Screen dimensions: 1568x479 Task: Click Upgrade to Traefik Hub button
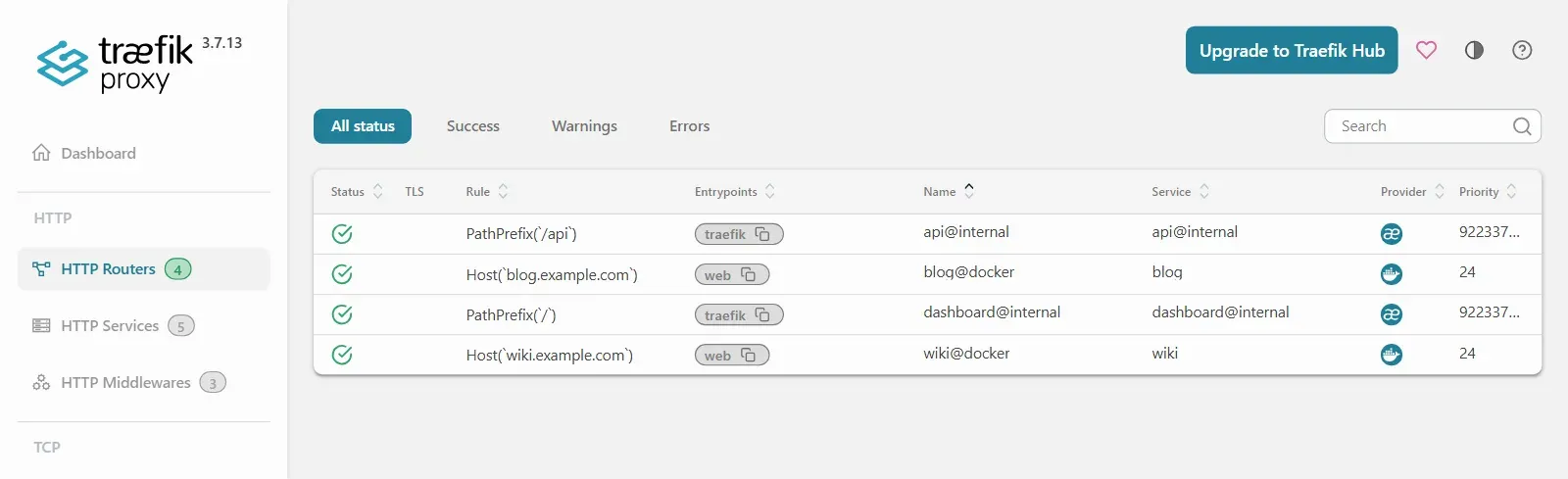[x=1292, y=50]
